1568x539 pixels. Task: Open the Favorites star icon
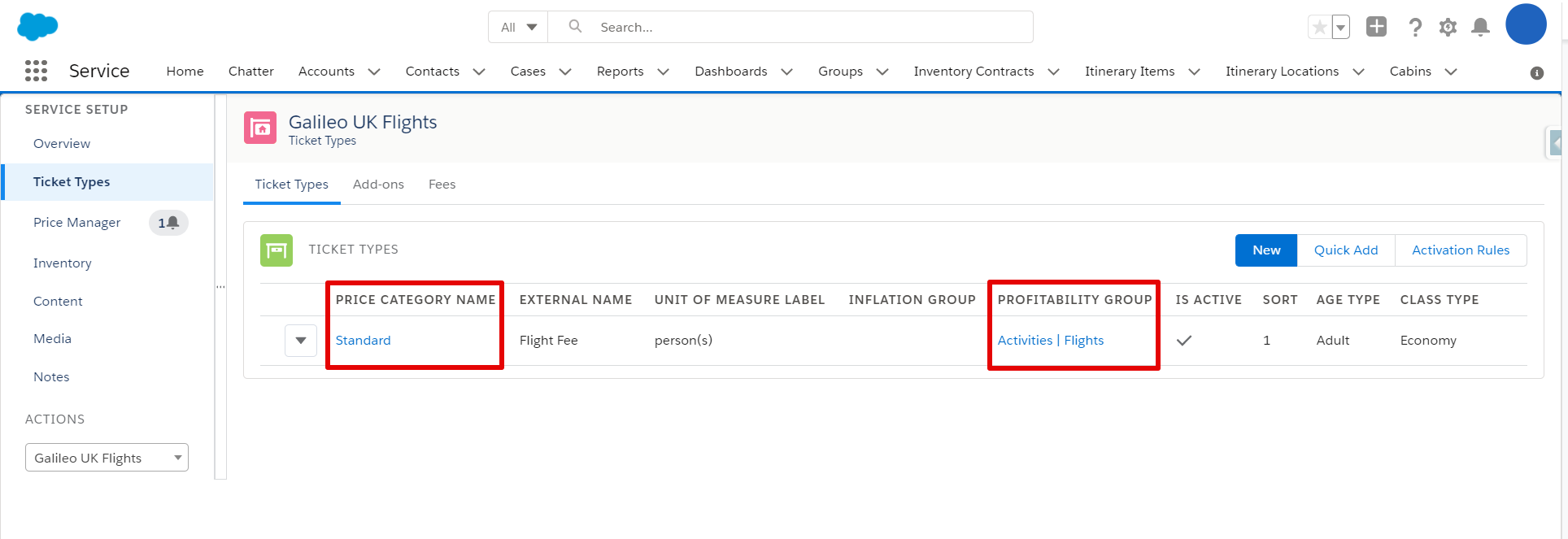(1319, 27)
